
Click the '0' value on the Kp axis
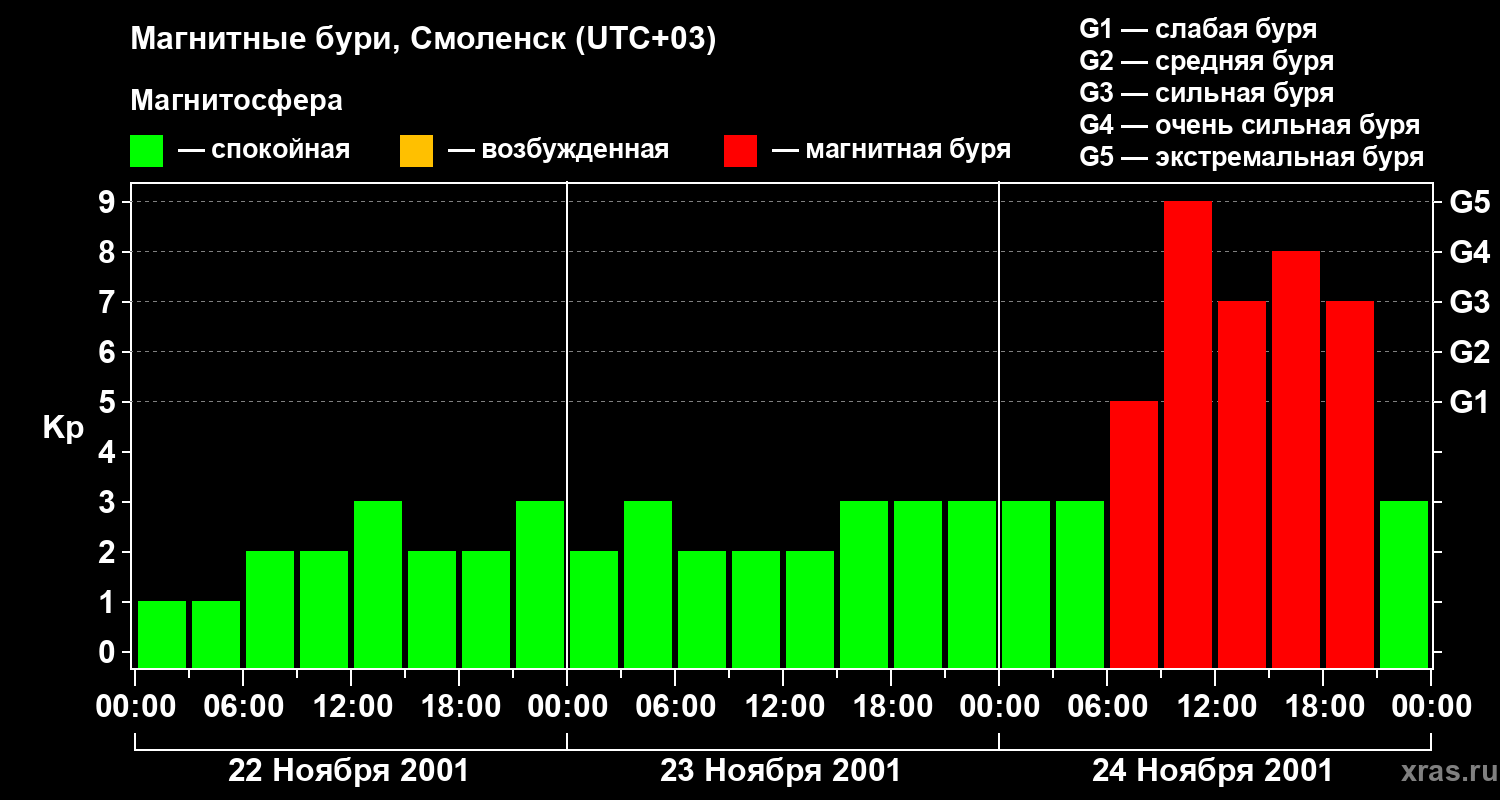tap(109, 652)
